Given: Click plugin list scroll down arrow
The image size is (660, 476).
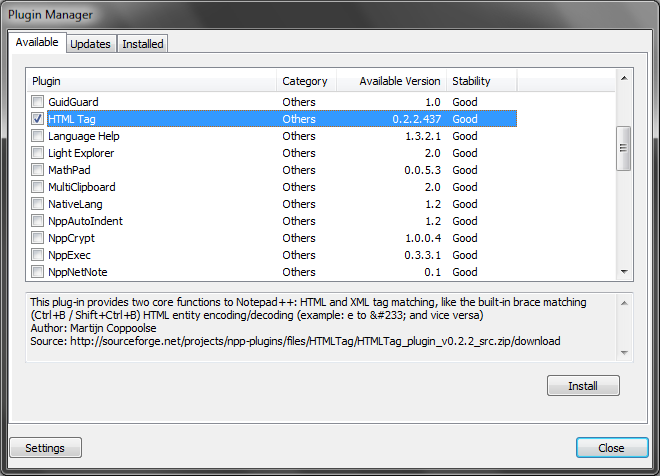Looking at the screenshot, I should point(624,272).
